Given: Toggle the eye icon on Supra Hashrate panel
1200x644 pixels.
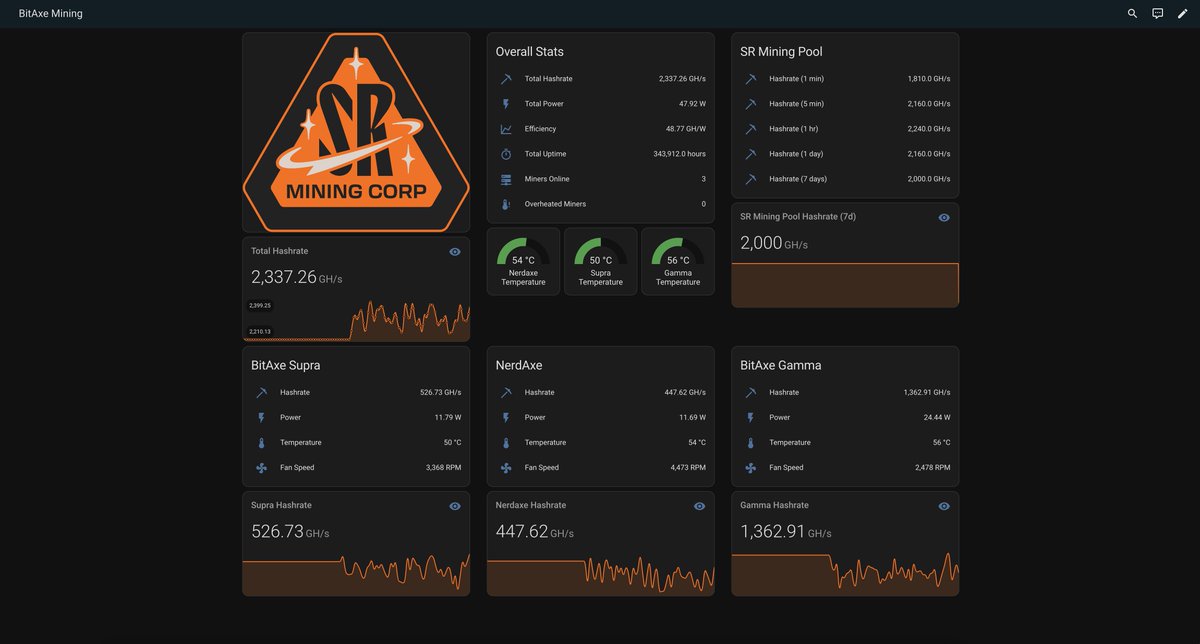Looking at the screenshot, I should click(454, 505).
